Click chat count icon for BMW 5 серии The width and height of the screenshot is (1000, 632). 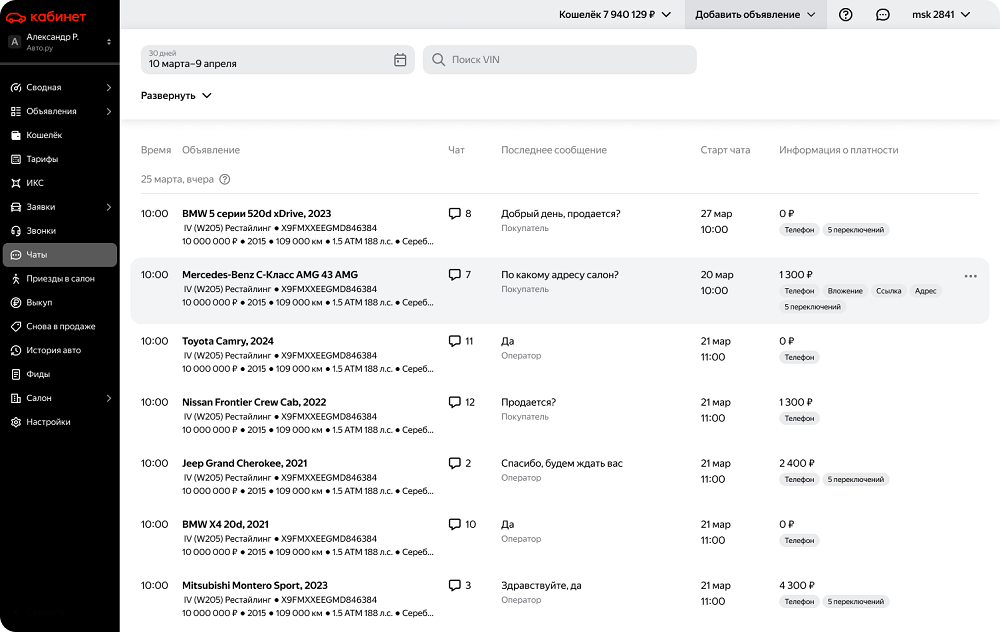point(455,214)
